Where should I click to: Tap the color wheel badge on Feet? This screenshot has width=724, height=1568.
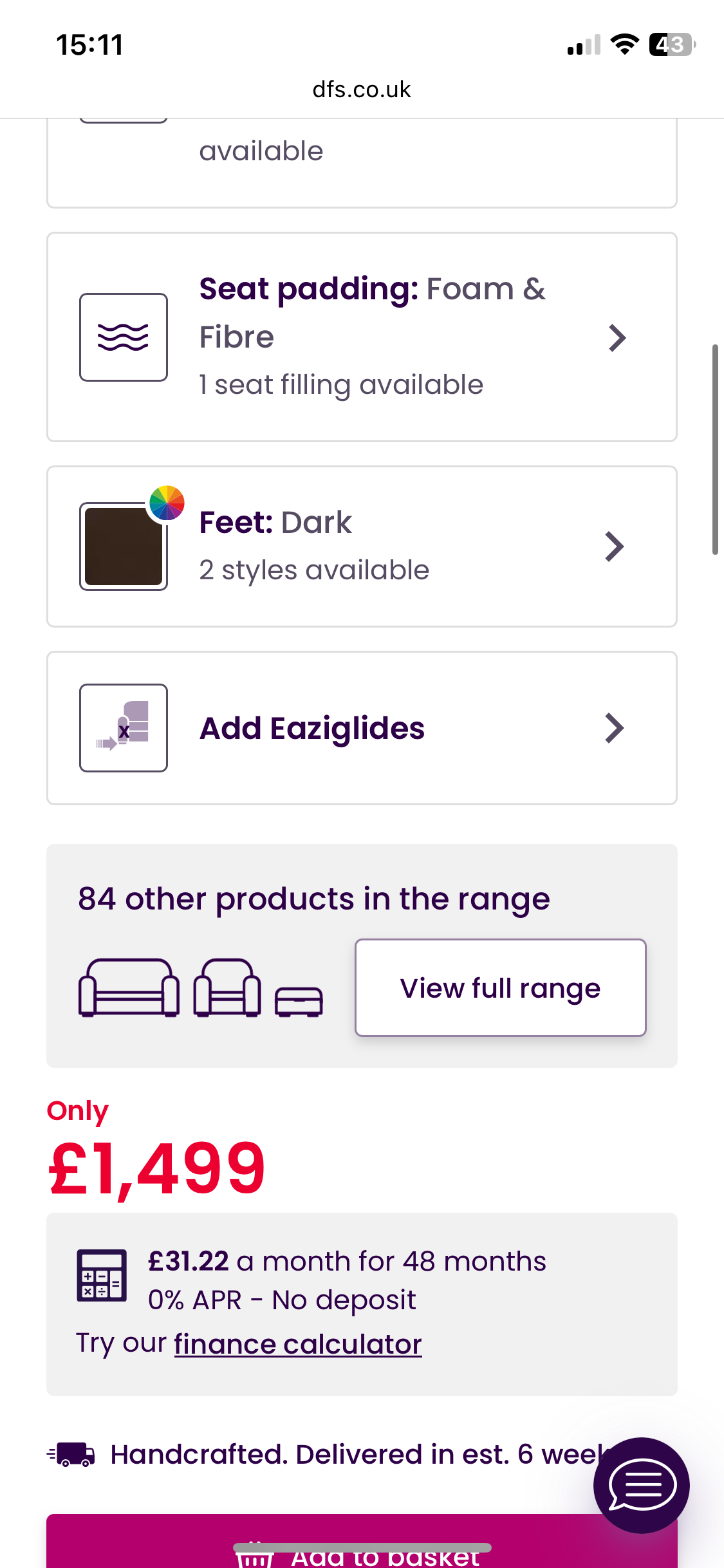tap(167, 503)
